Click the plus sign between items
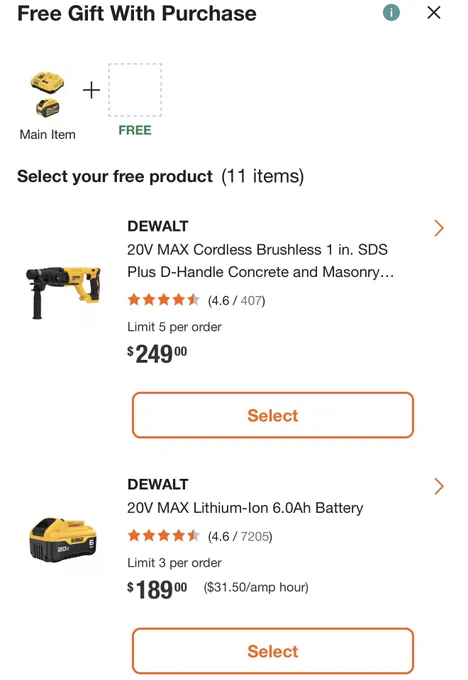Screen dimensions: 468x680 click(91, 90)
